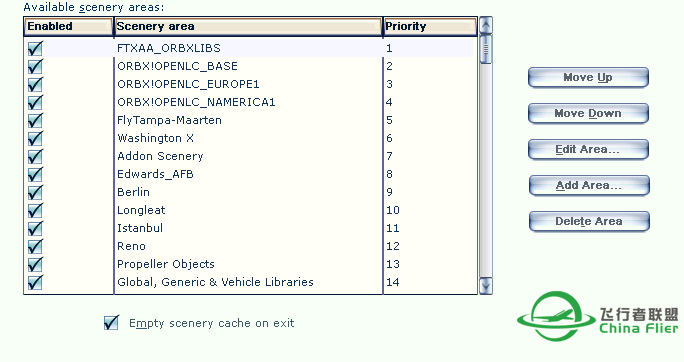Open the Add Area dialog
This screenshot has width=684, height=362.
589,185
